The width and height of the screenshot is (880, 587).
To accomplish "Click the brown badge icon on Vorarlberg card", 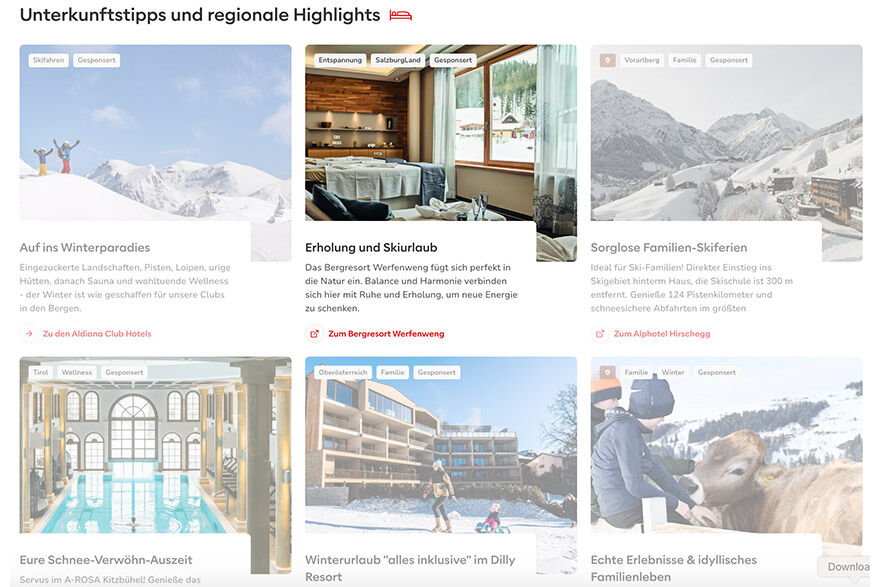I will coord(608,60).
